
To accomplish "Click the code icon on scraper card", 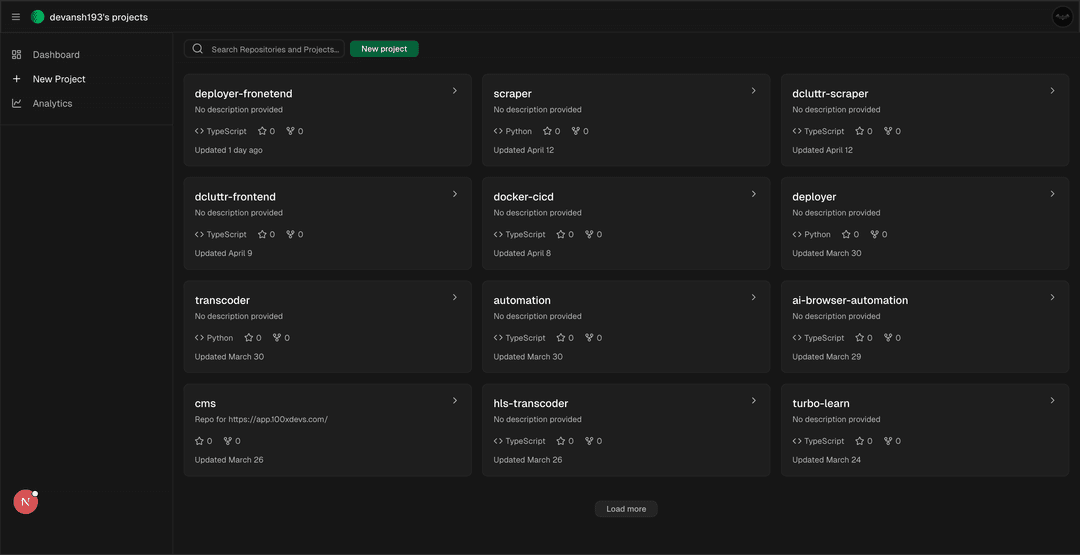I will coord(498,131).
